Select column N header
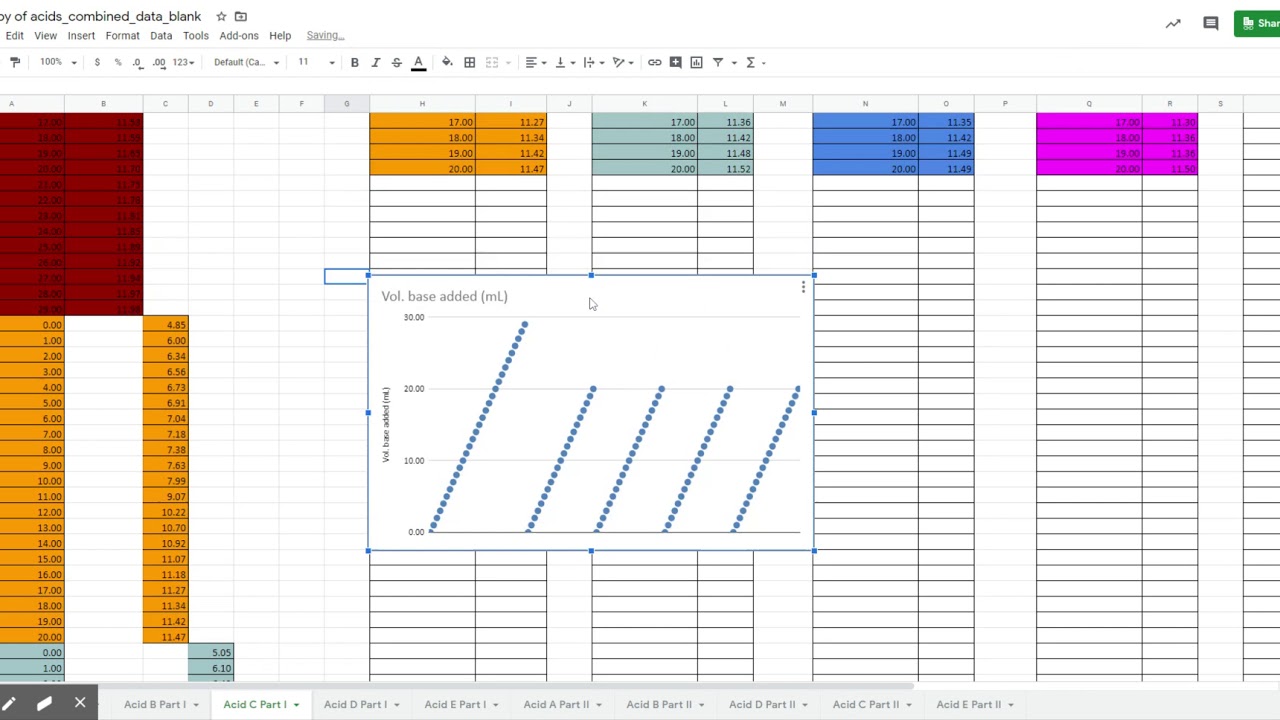 click(865, 103)
